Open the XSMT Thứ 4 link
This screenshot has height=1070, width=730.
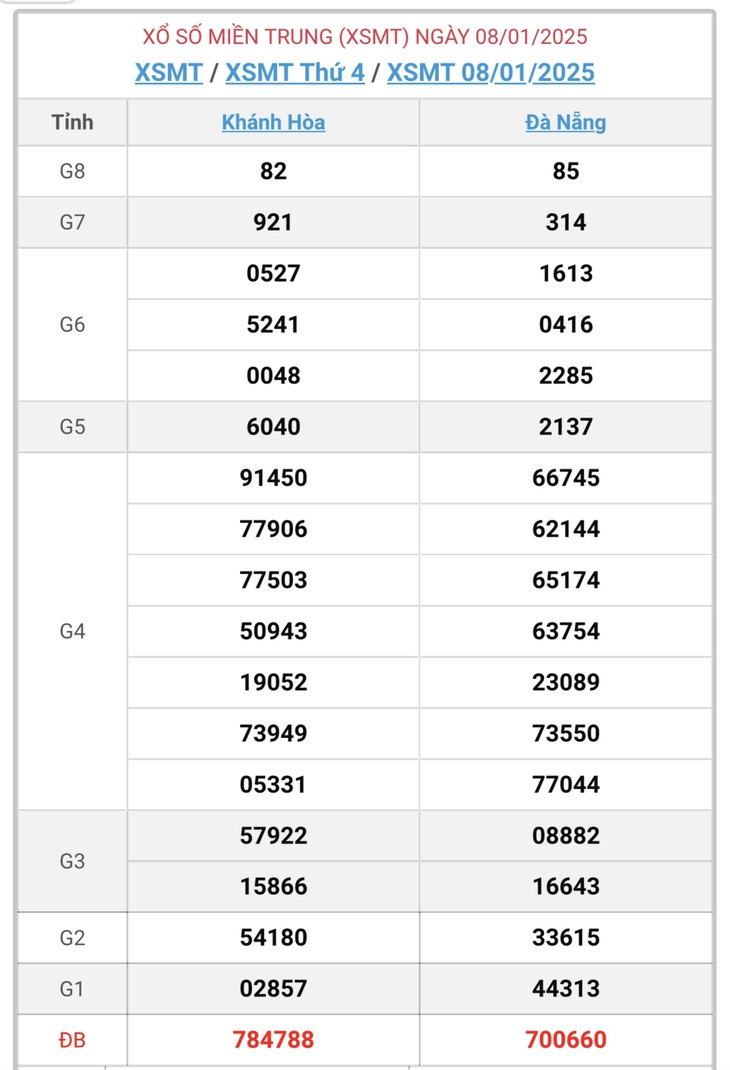click(295, 72)
